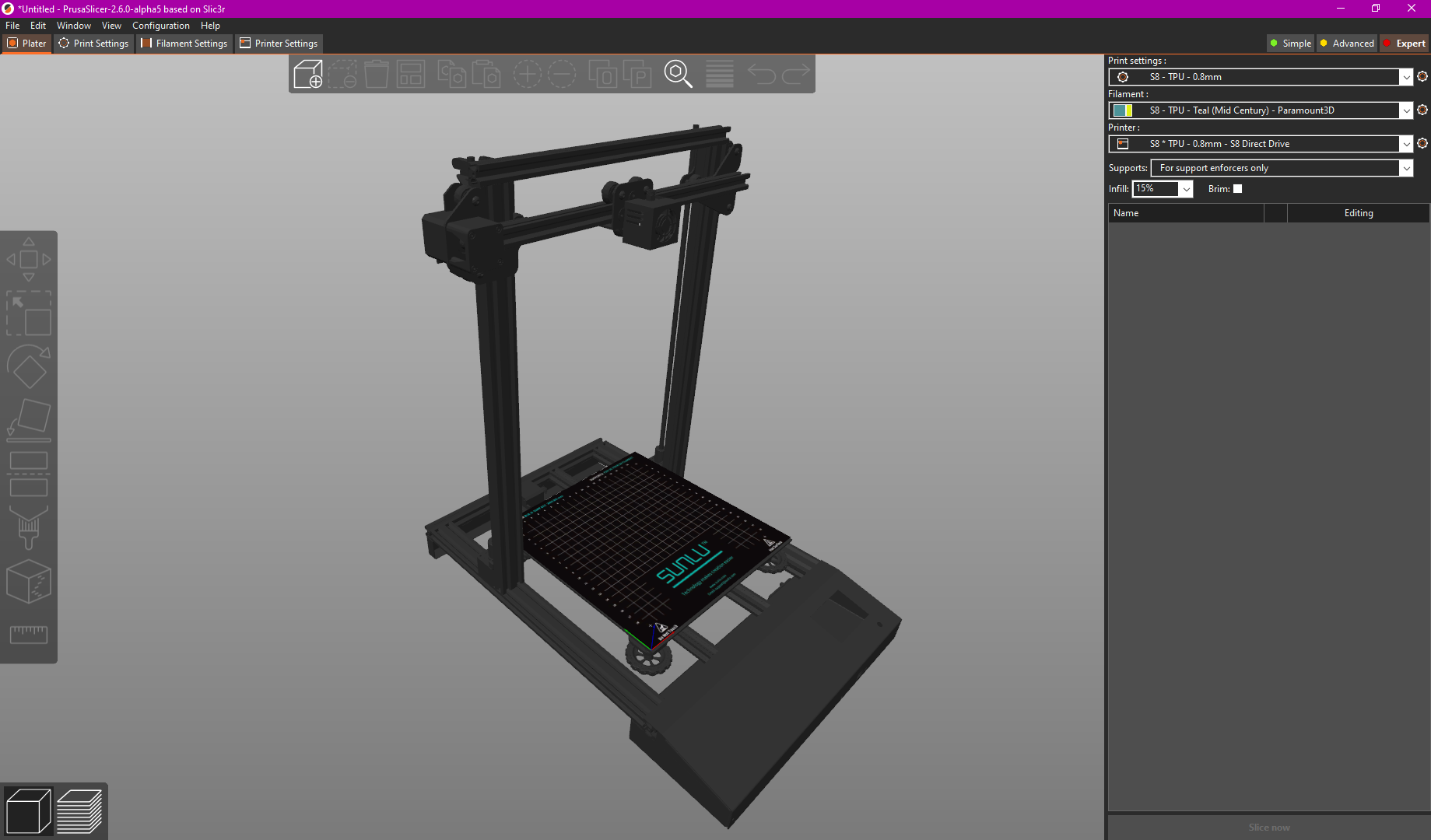Click the filament color swatch next to Filament dropdown

(x=1124, y=110)
